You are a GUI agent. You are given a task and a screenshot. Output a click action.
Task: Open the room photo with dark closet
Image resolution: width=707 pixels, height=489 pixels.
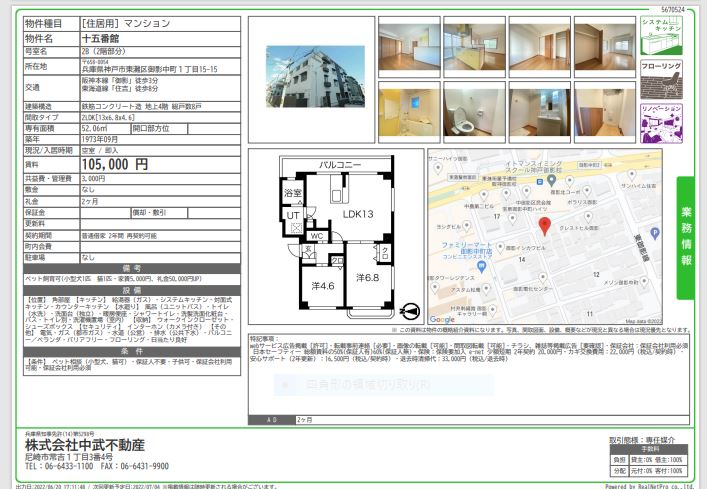[x=605, y=47]
